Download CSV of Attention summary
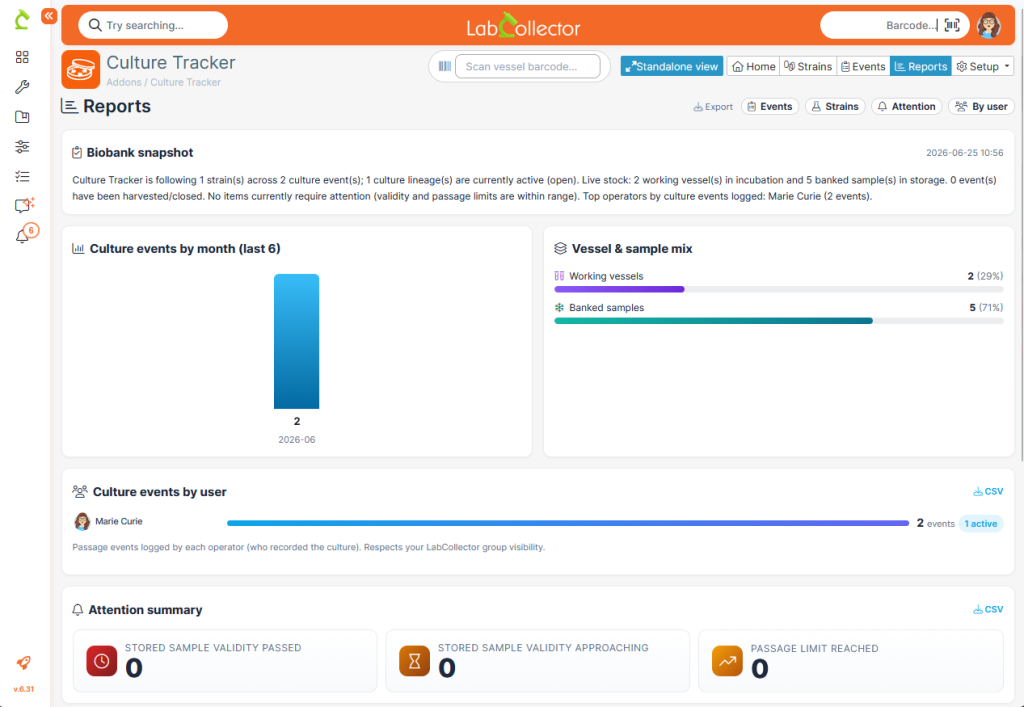This screenshot has height=707, width=1024. click(x=988, y=609)
